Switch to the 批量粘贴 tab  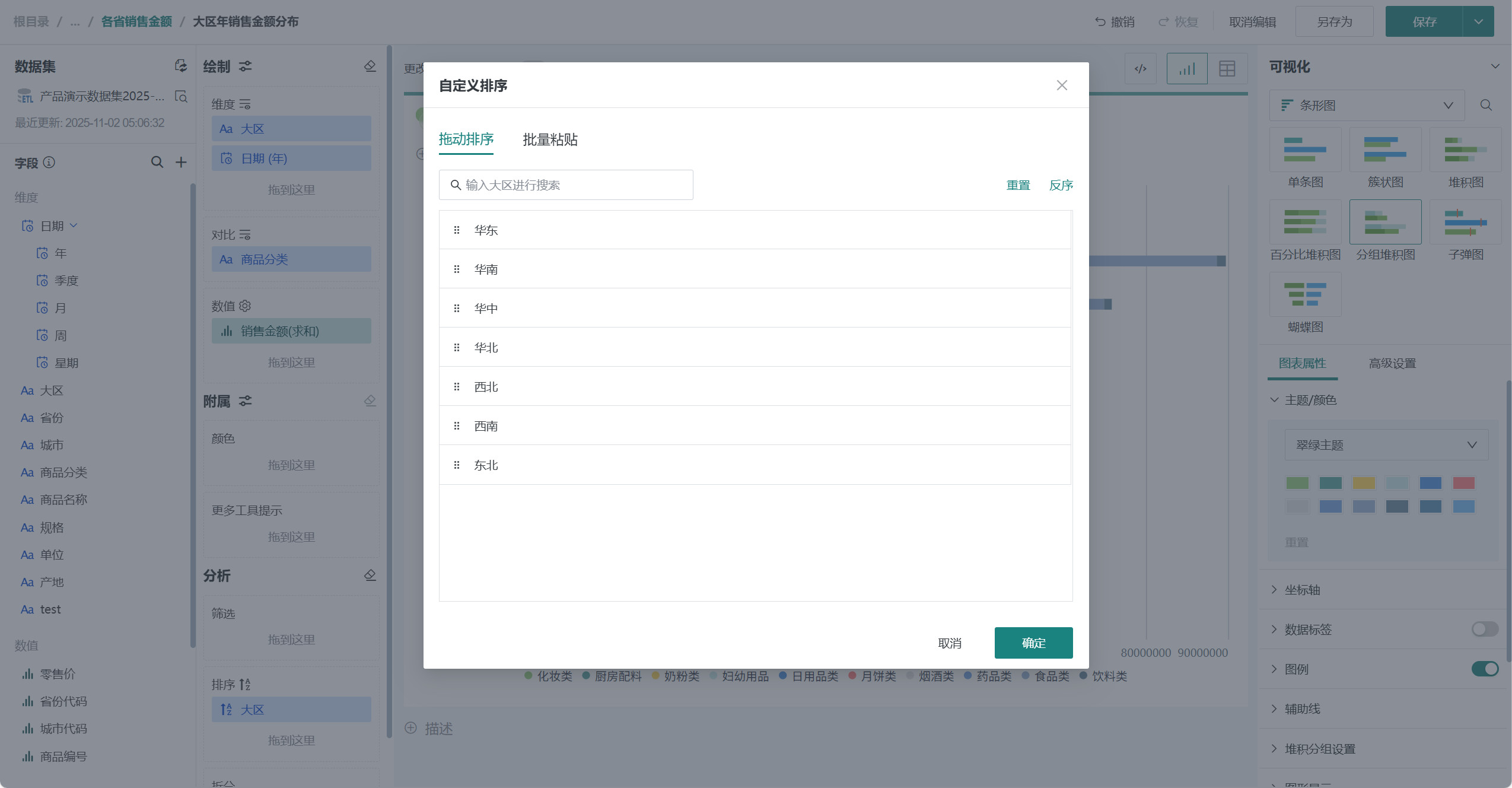(550, 139)
